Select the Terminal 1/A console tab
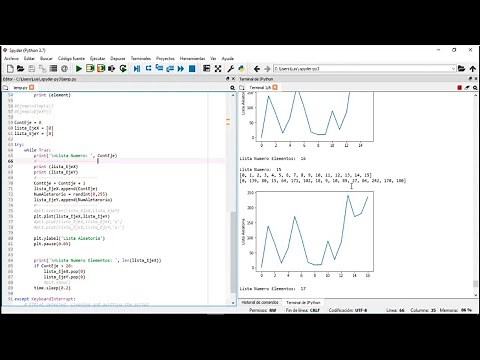The height and width of the screenshot is (360, 480). [260, 87]
